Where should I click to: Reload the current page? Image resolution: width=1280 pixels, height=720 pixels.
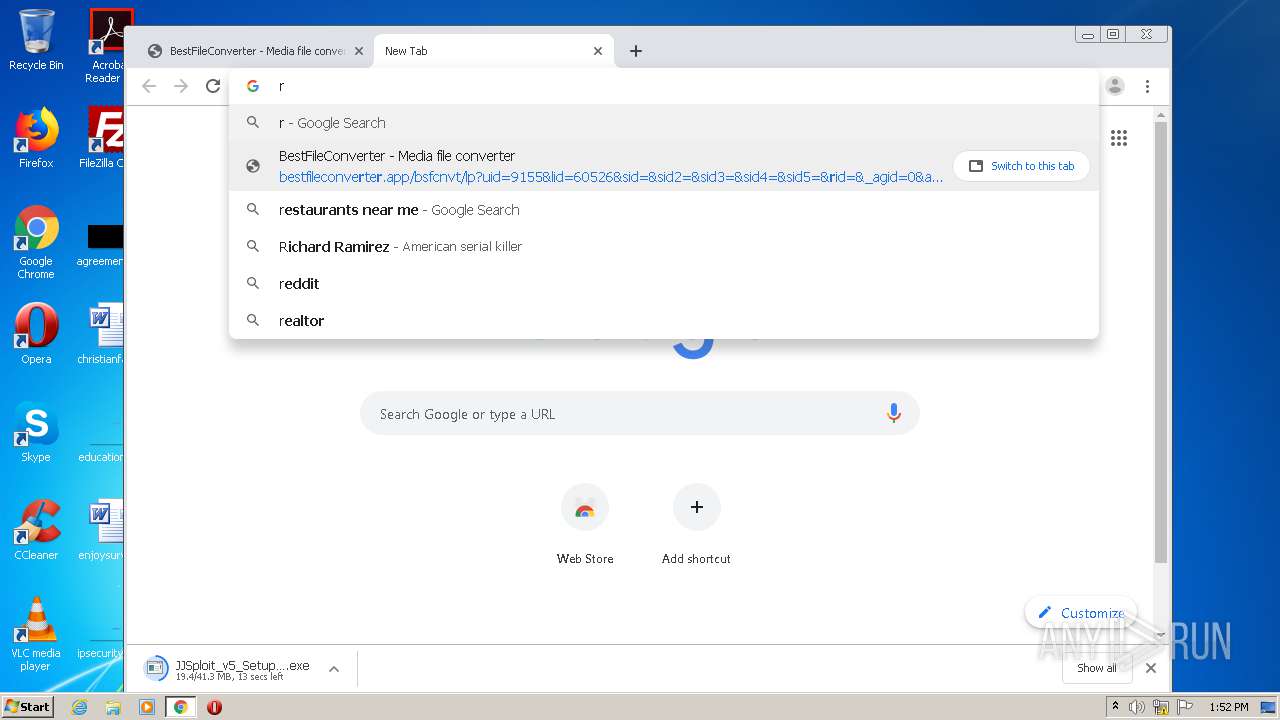213,86
